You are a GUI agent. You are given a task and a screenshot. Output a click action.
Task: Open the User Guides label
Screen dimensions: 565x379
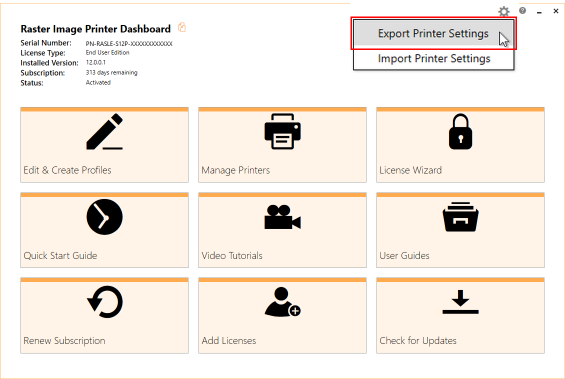point(404,255)
